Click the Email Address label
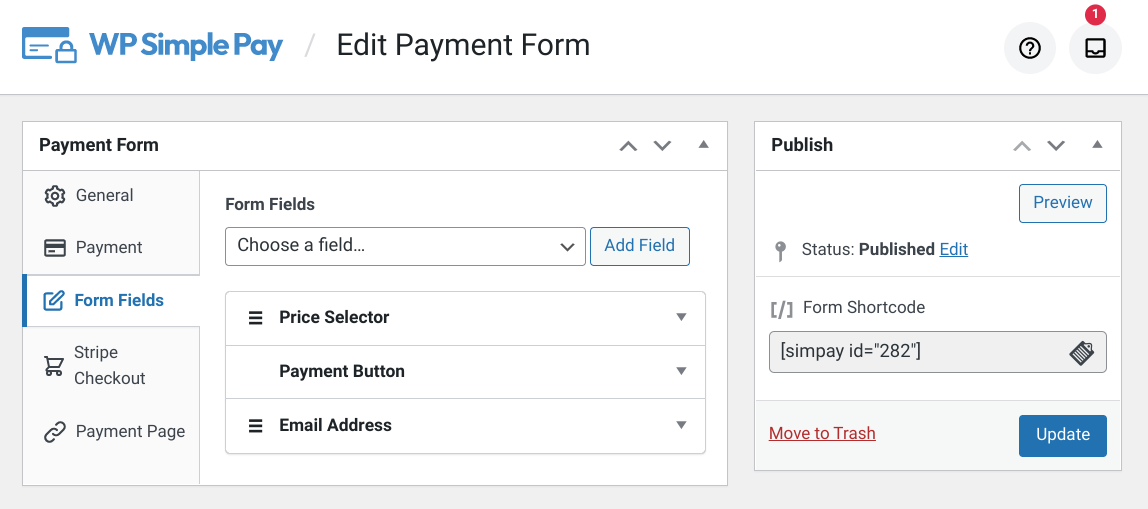 (335, 426)
